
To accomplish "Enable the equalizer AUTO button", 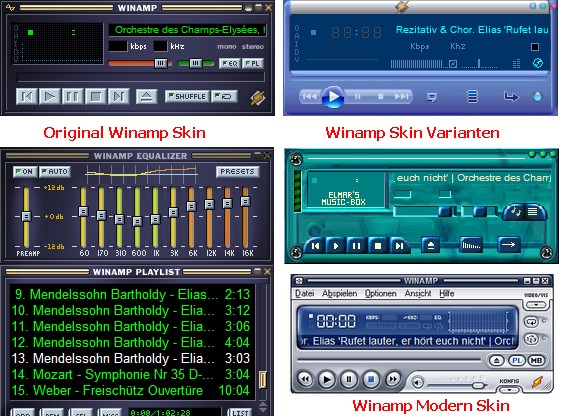I will pos(55,172).
